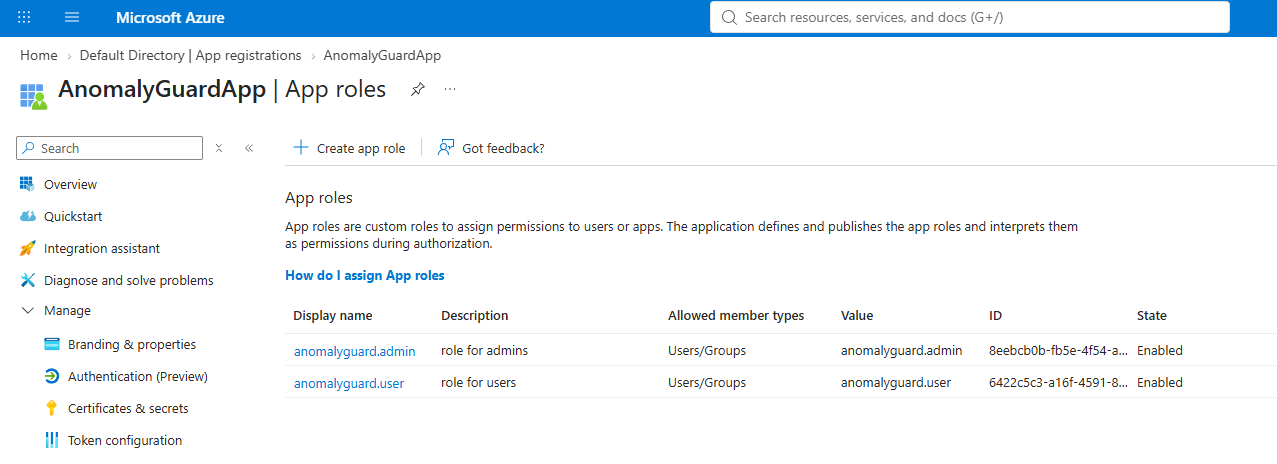Click the State column header
Screen dimensions: 1277x464
tap(1152, 315)
